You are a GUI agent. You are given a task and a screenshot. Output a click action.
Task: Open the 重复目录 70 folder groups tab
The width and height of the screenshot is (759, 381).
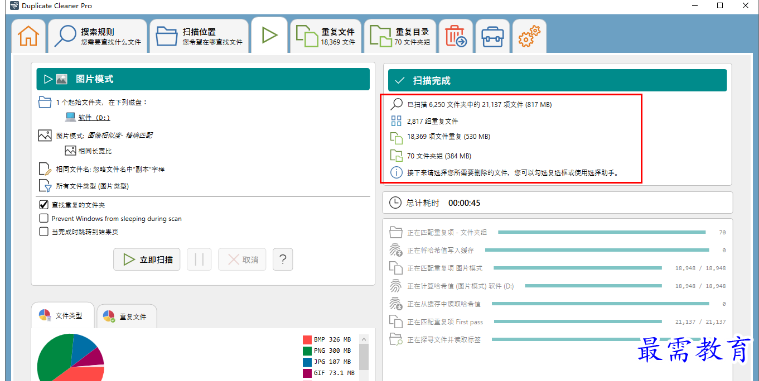tap(400, 36)
